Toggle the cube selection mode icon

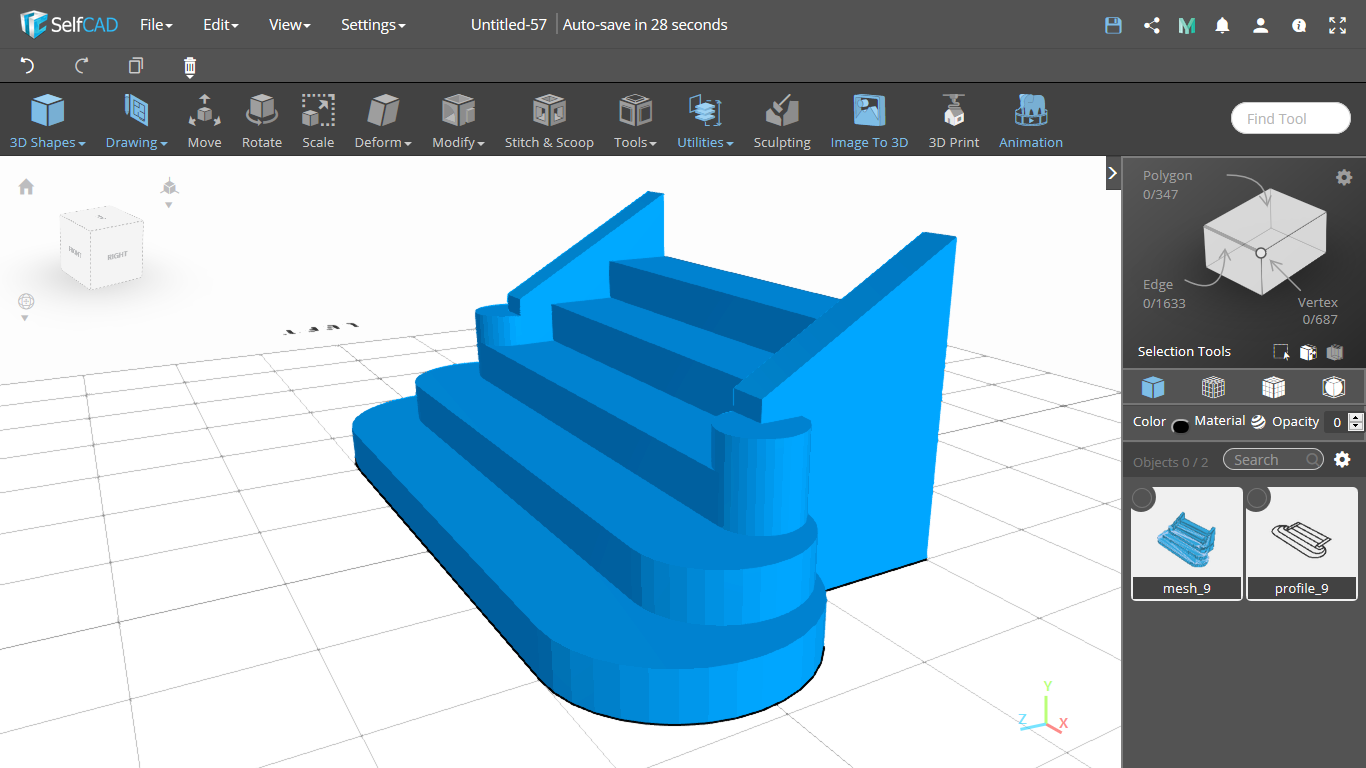click(1308, 352)
